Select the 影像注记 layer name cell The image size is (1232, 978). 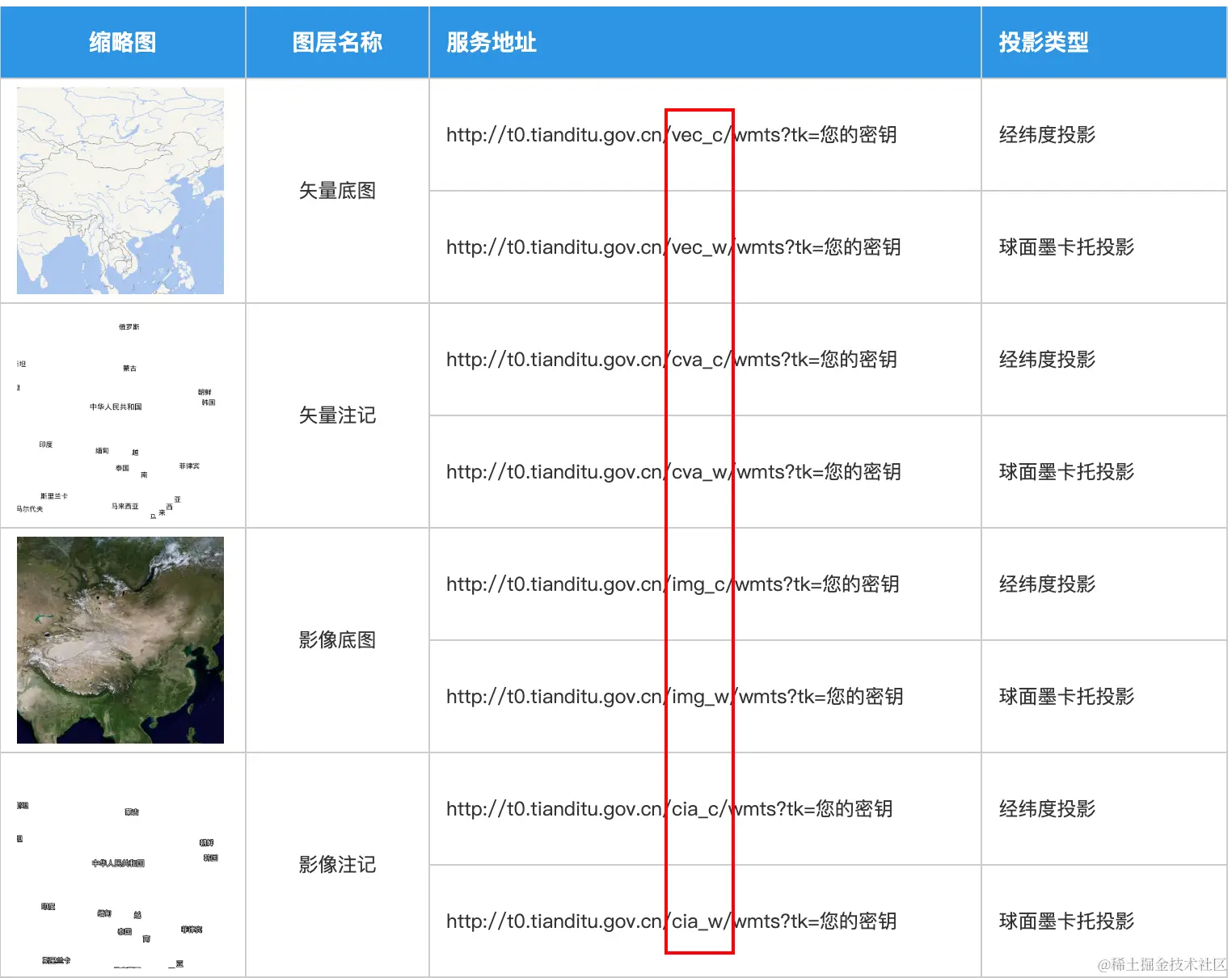337,865
